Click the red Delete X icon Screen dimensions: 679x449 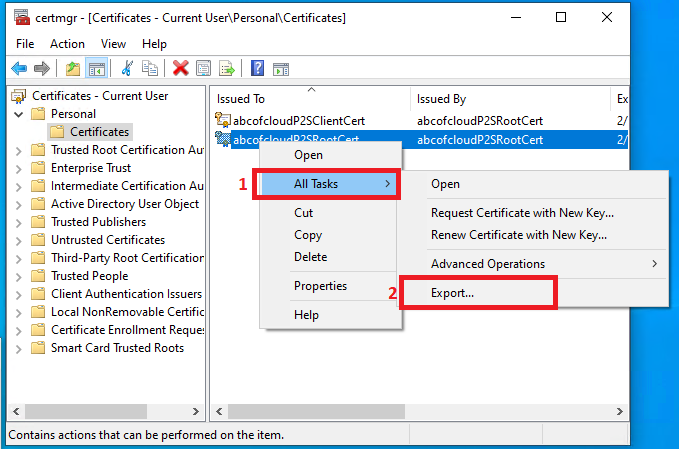tap(181, 68)
